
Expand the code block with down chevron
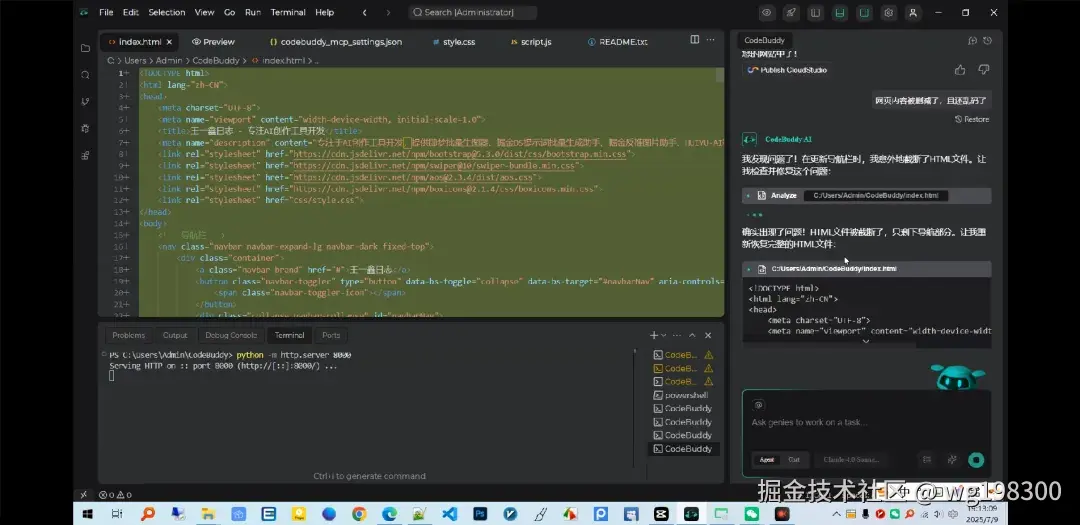(866, 341)
